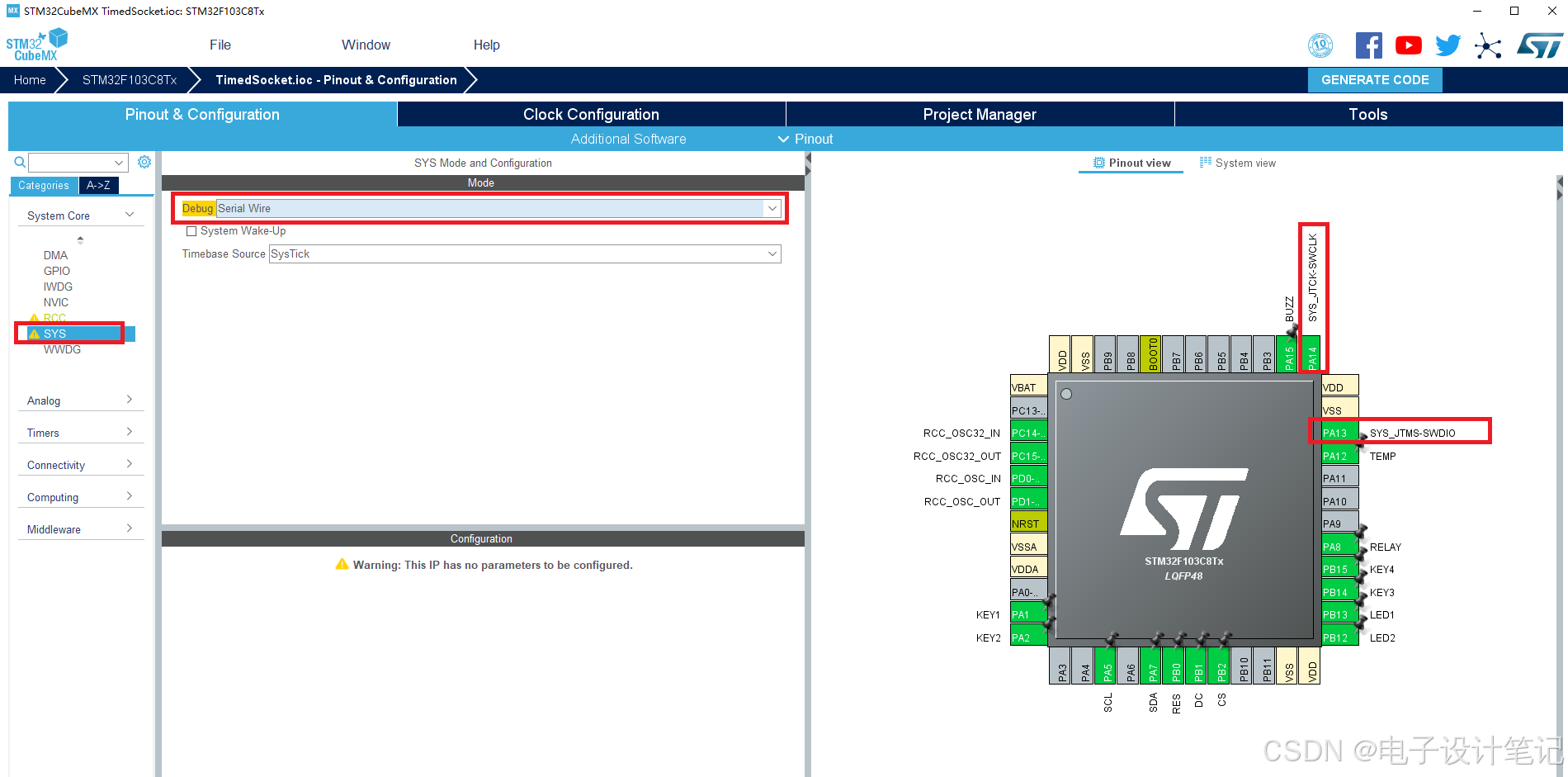Click the STM32F103C8Tx breadcrumb
Screen dimensions: 1568x777
pyautogui.click(x=130, y=80)
